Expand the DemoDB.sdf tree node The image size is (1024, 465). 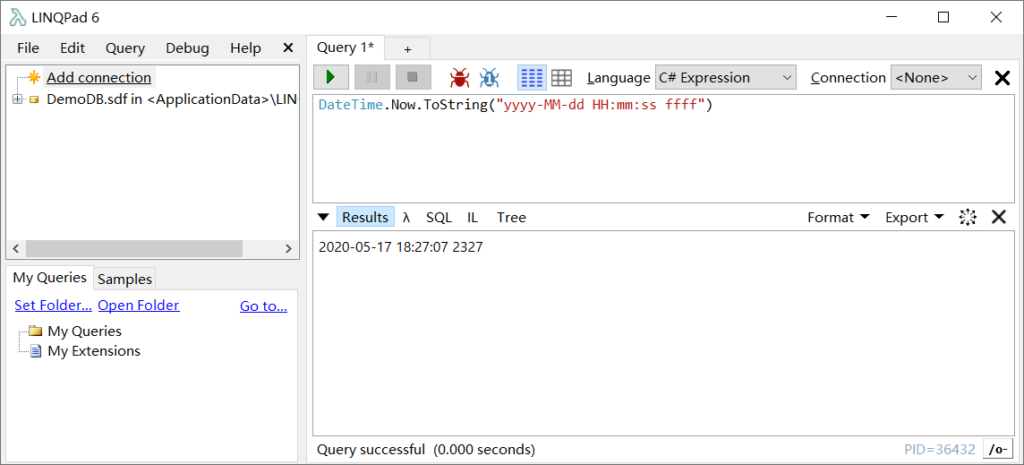16,99
